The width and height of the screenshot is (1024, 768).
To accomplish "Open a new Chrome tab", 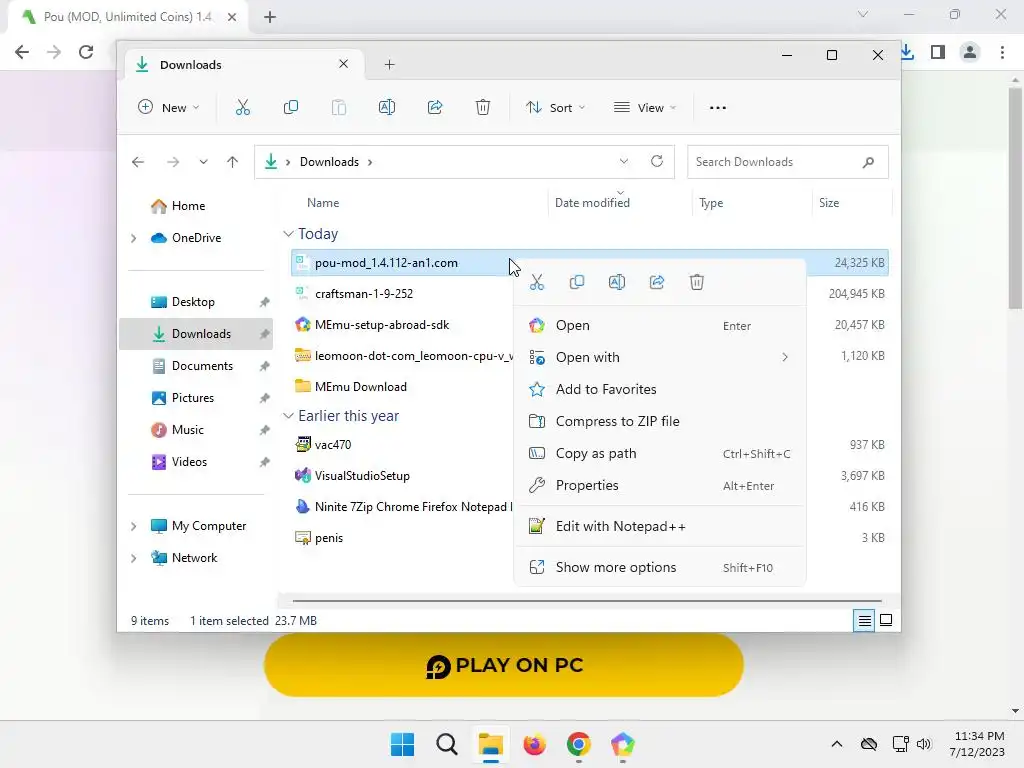I will tap(270, 17).
